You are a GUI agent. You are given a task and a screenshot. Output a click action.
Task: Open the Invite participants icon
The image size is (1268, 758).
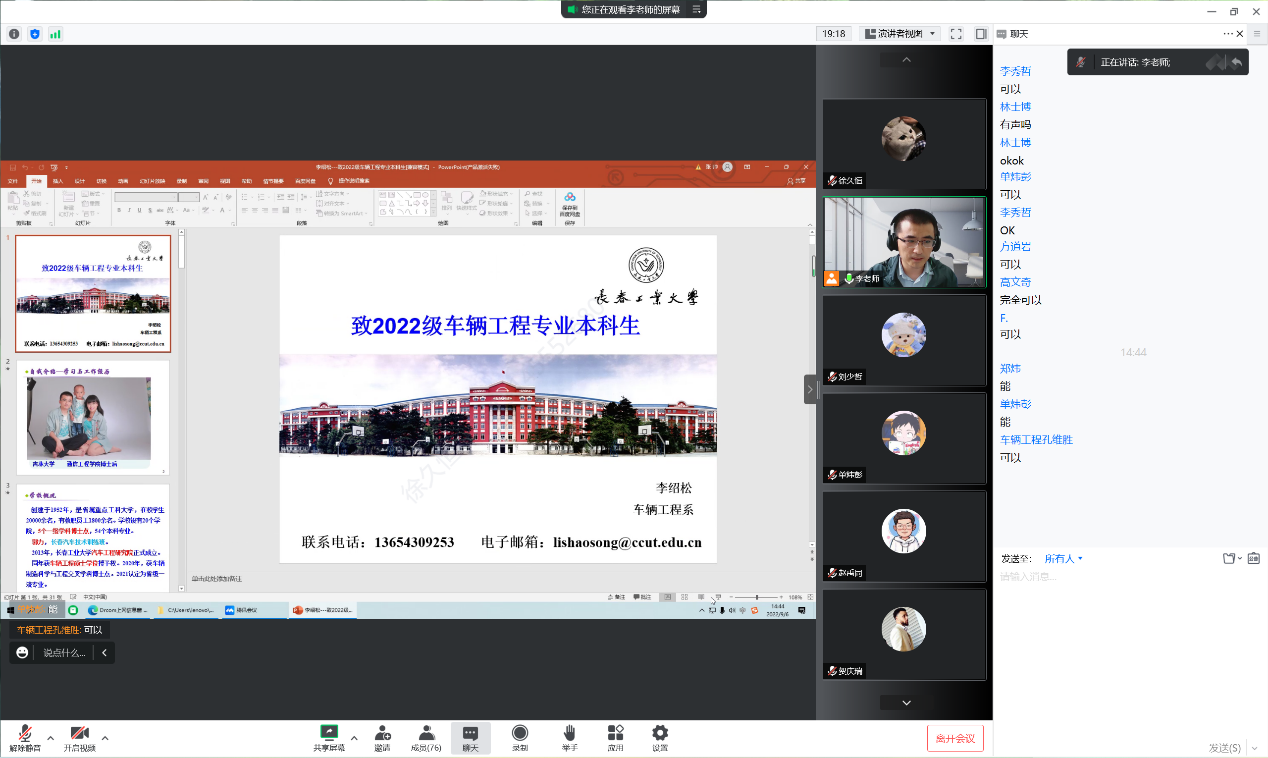coord(382,738)
